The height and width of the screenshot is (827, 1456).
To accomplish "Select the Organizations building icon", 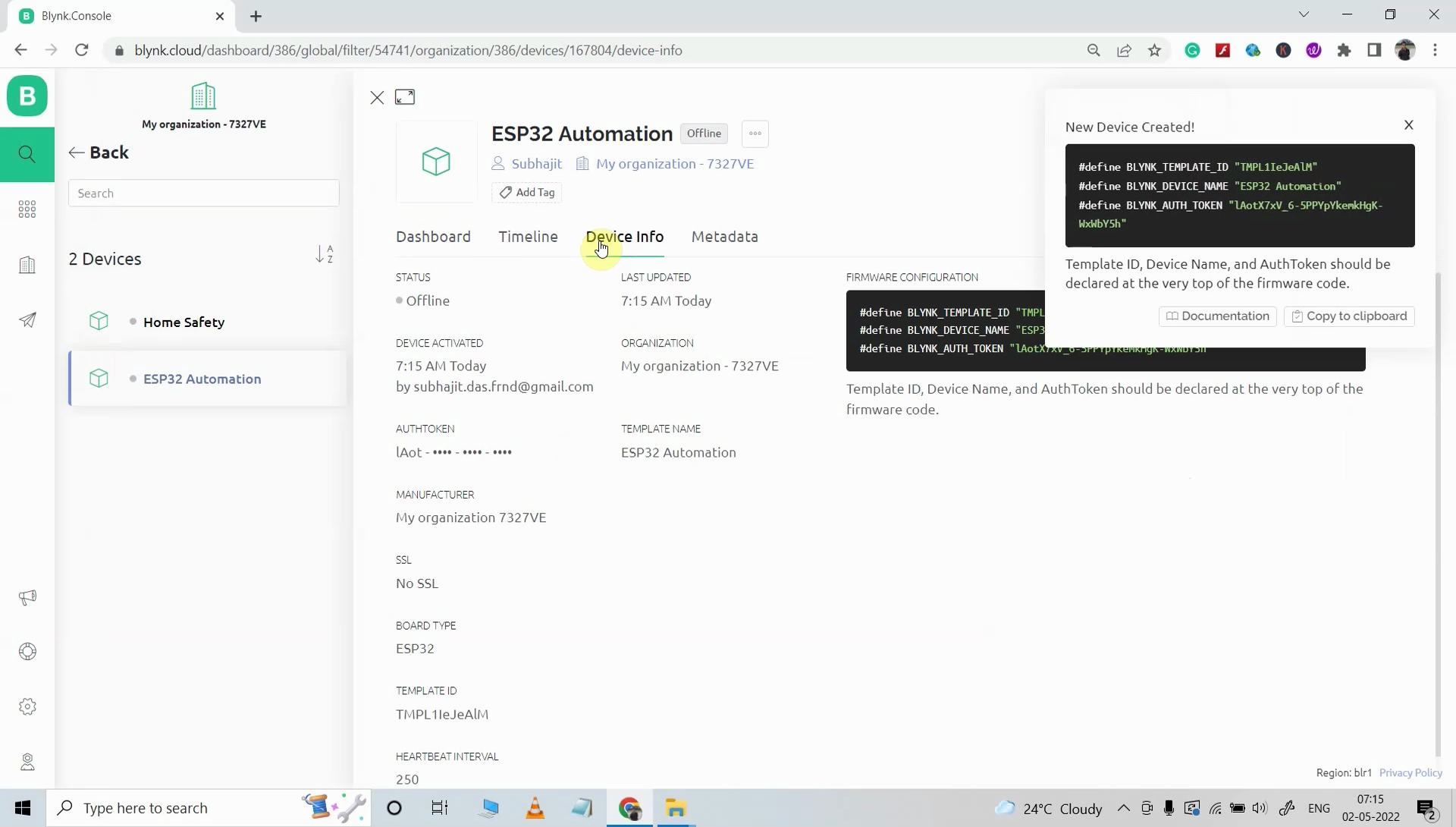I will point(27,264).
